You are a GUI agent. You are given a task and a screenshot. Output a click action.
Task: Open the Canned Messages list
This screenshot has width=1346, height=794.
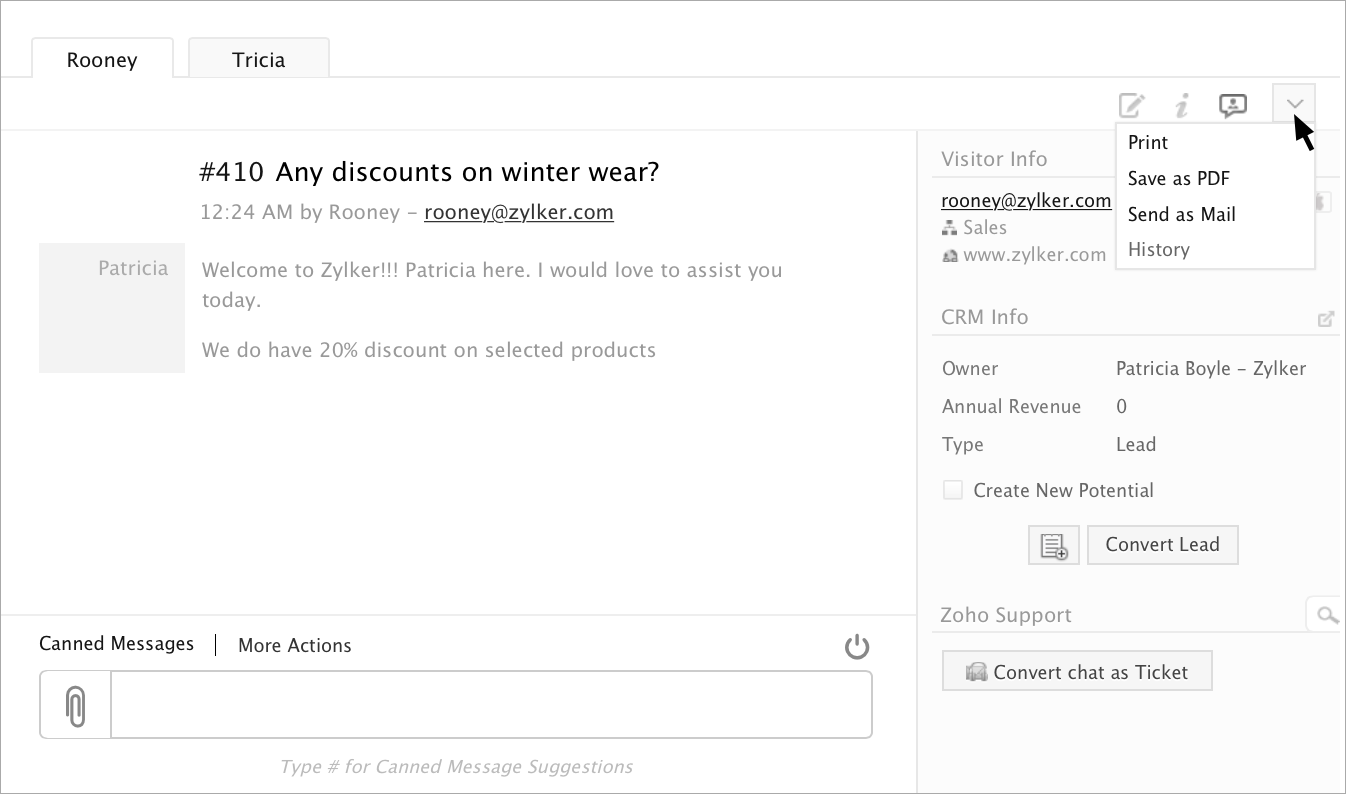(x=116, y=644)
